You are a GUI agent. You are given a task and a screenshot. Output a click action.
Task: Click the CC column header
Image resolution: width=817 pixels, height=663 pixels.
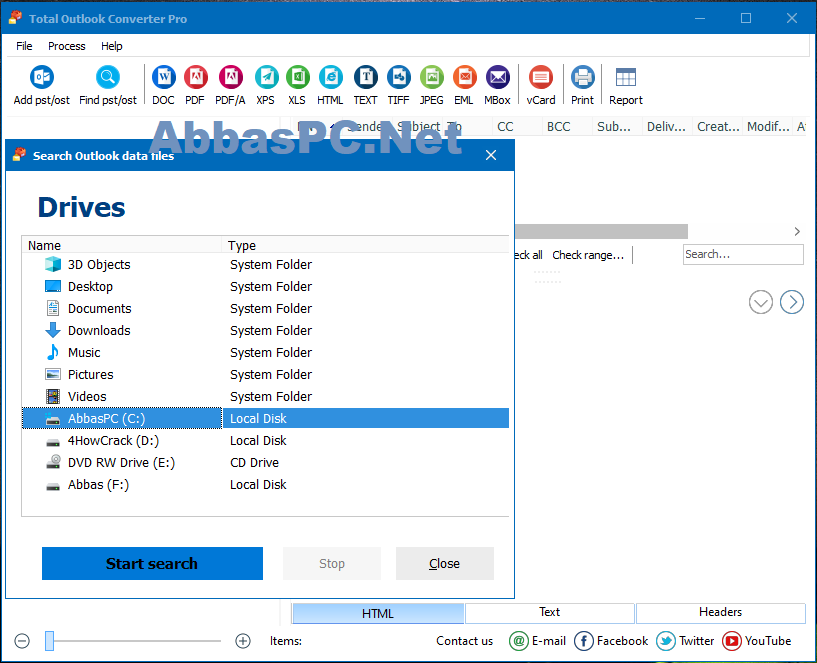click(x=517, y=127)
